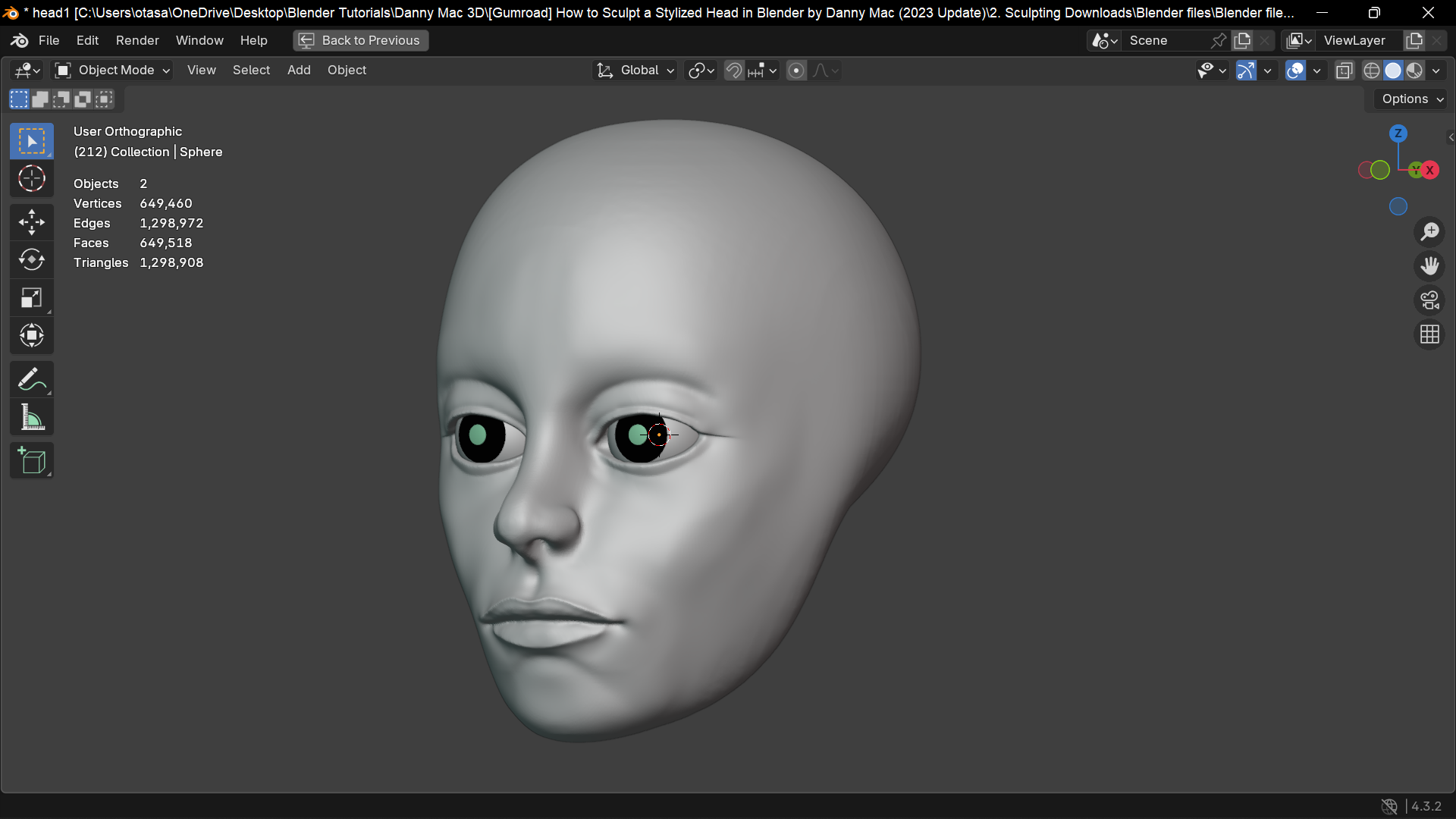Open the shading options dropdown arrow
This screenshot has height=819, width=1456.
pyautogui.click(x=1436, y=71)
